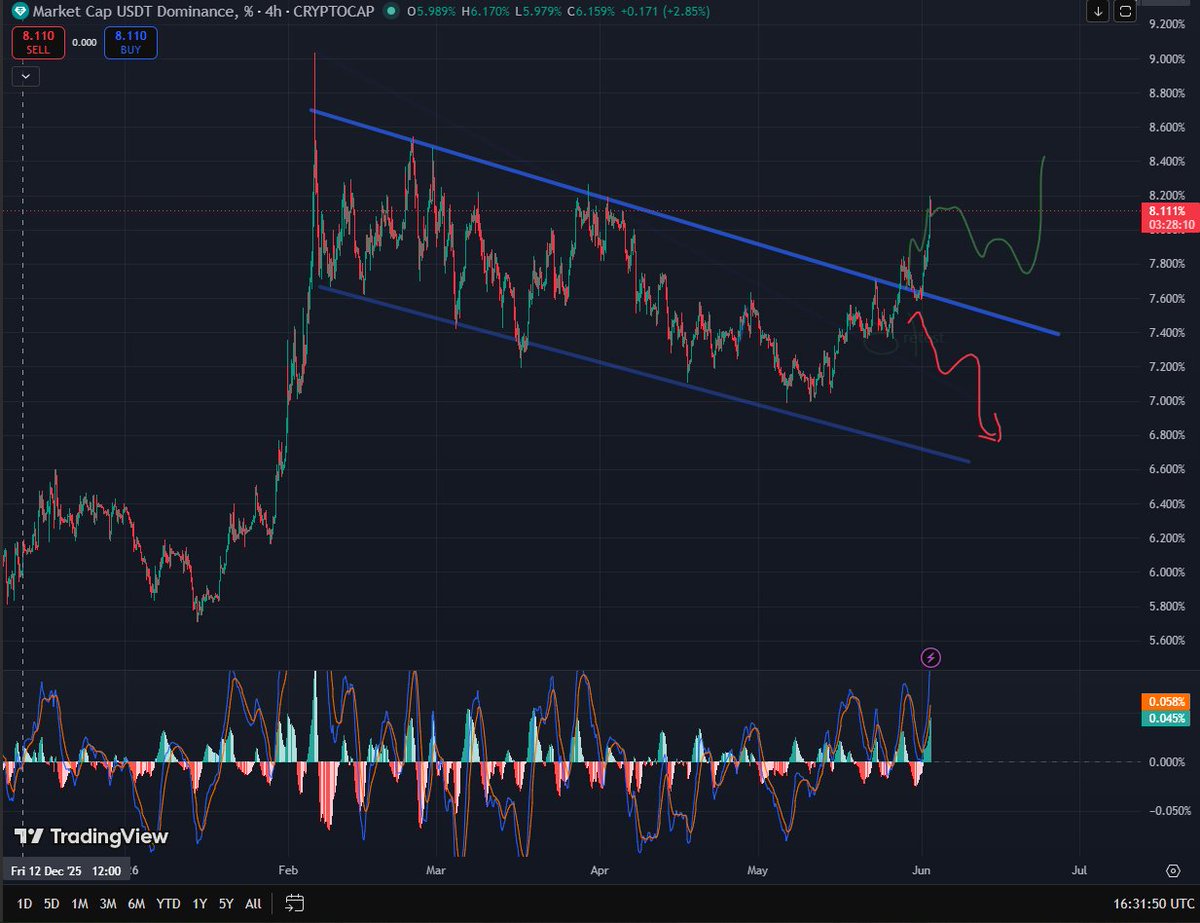Click the 9.200% price axis label
1200x923 pixels.
click(1167, 22)
